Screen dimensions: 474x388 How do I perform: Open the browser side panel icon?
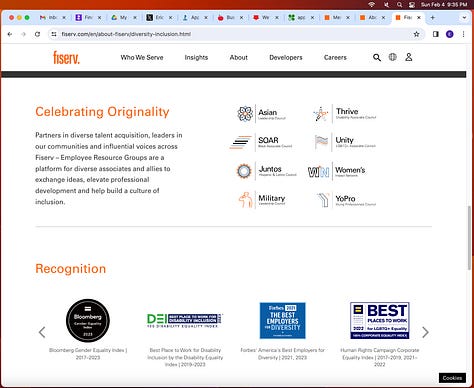click(436, 34)
